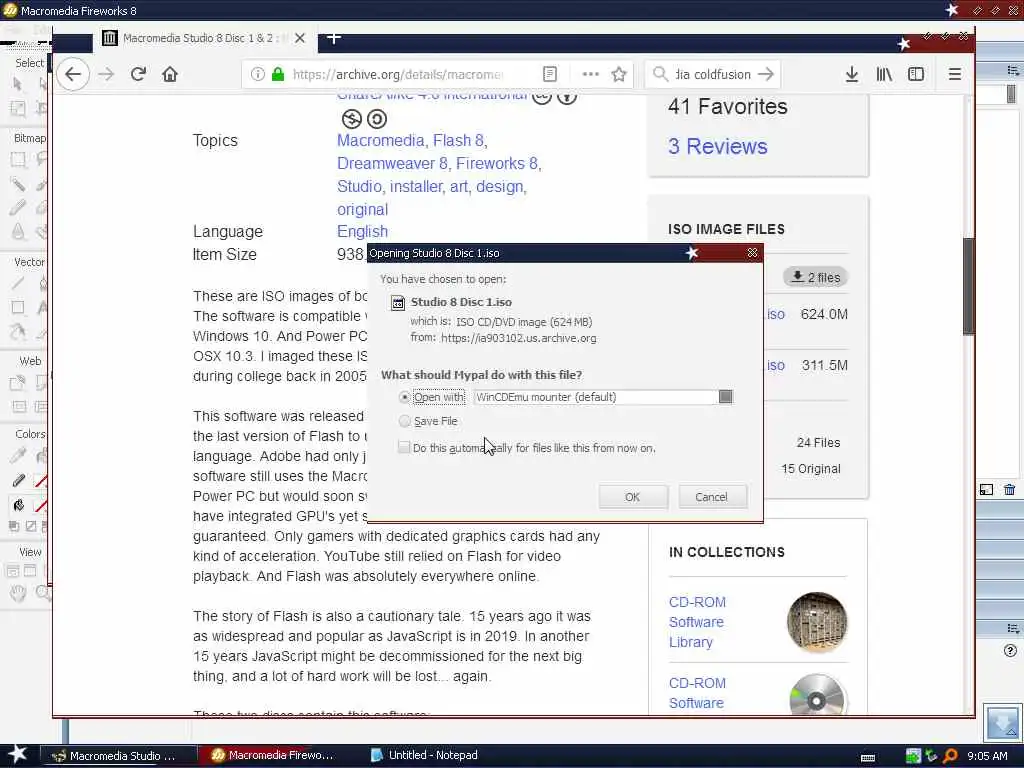Viewport: 1024px width, 768px height.
Task: Check Do this automatically for files
Action: point(404,447)
